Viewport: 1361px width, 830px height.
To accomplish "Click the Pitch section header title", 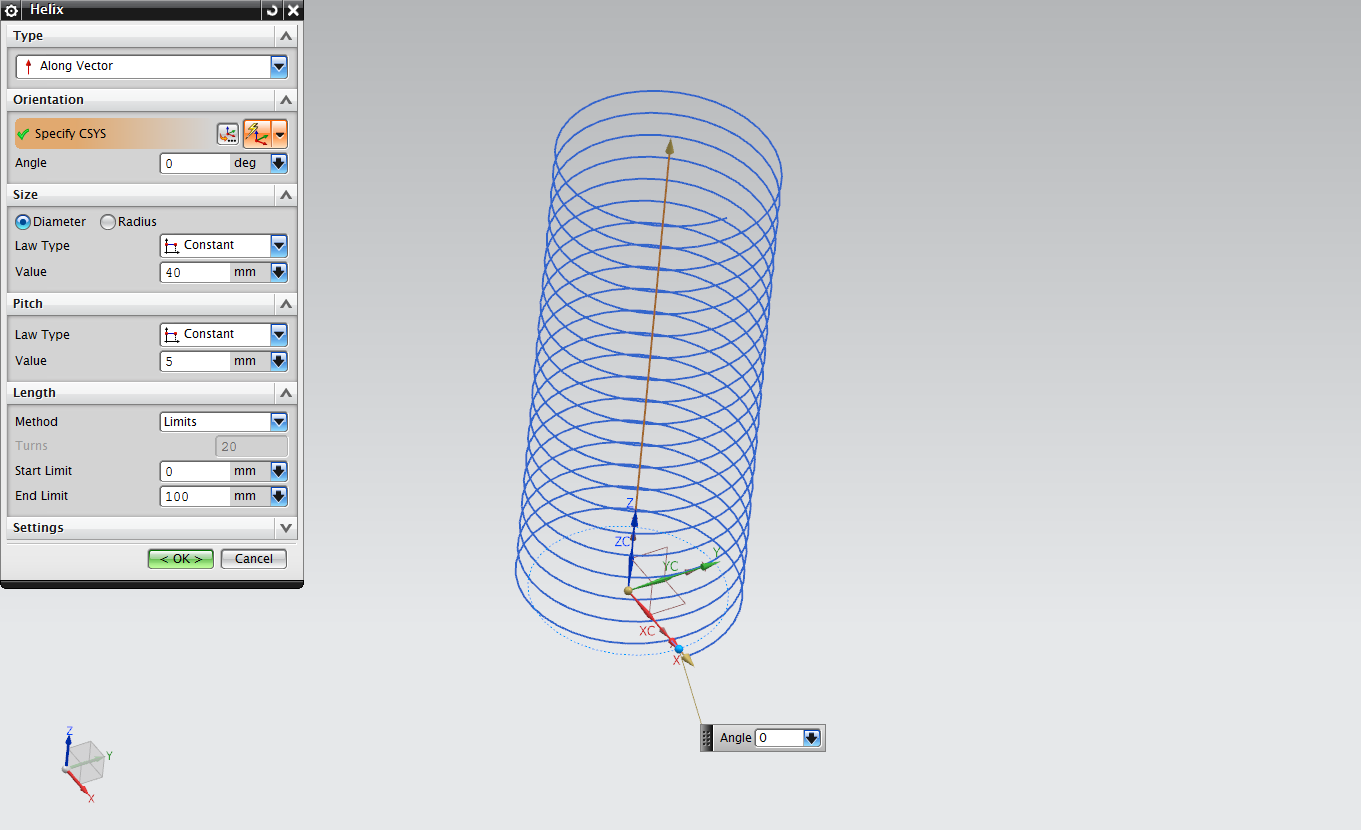I will coord(28,304).
